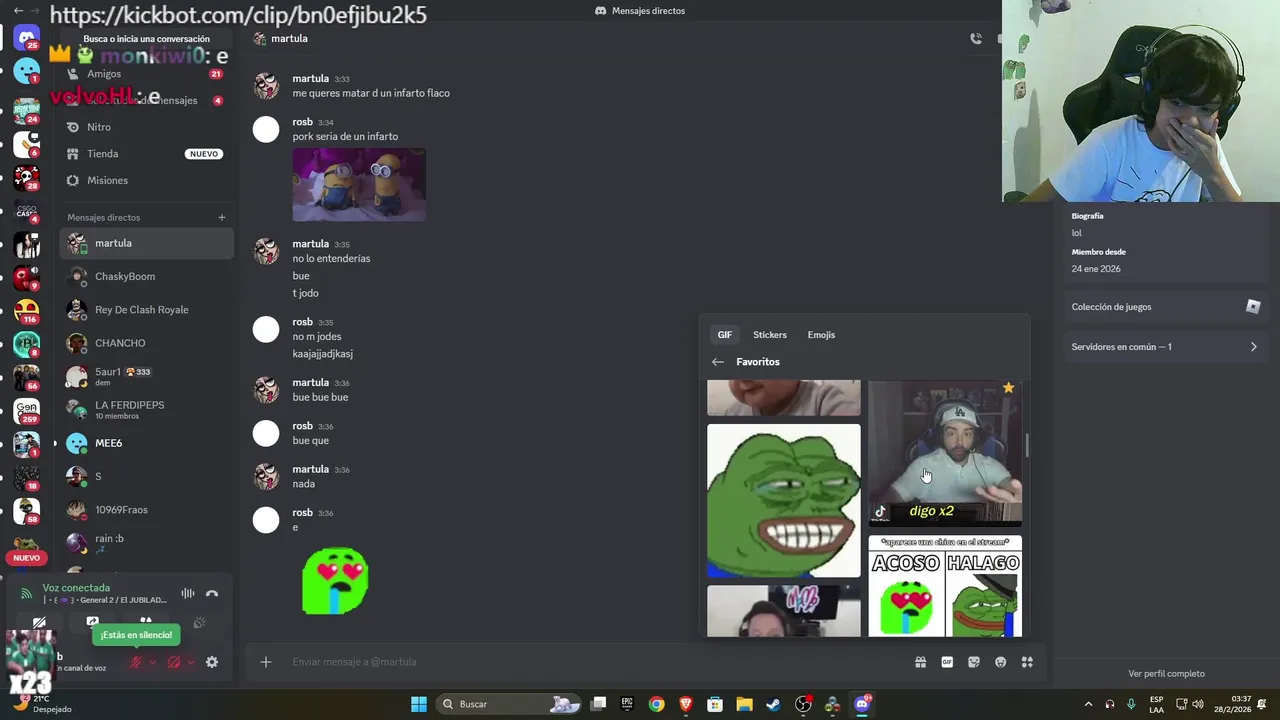Image resolution: width=1280 pixels, height=720 pixels.
Task: Open rain :b direct message
Action: coord(146,543)
